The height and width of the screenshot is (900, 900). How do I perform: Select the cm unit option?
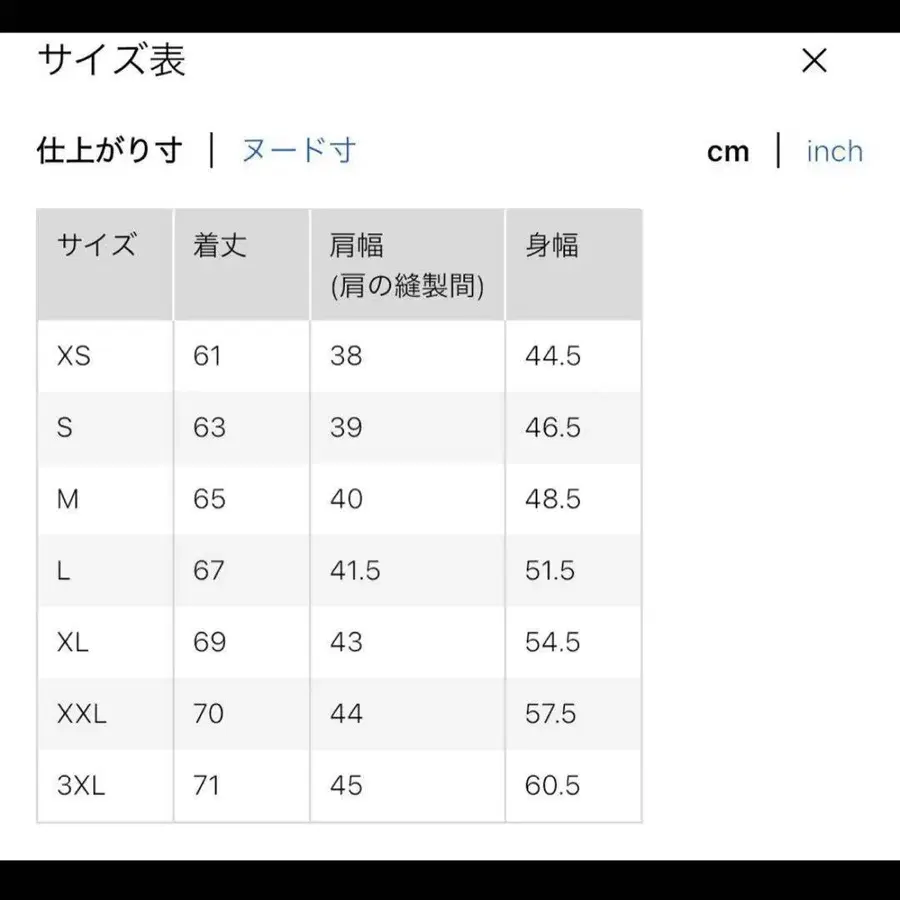[728, 150]
